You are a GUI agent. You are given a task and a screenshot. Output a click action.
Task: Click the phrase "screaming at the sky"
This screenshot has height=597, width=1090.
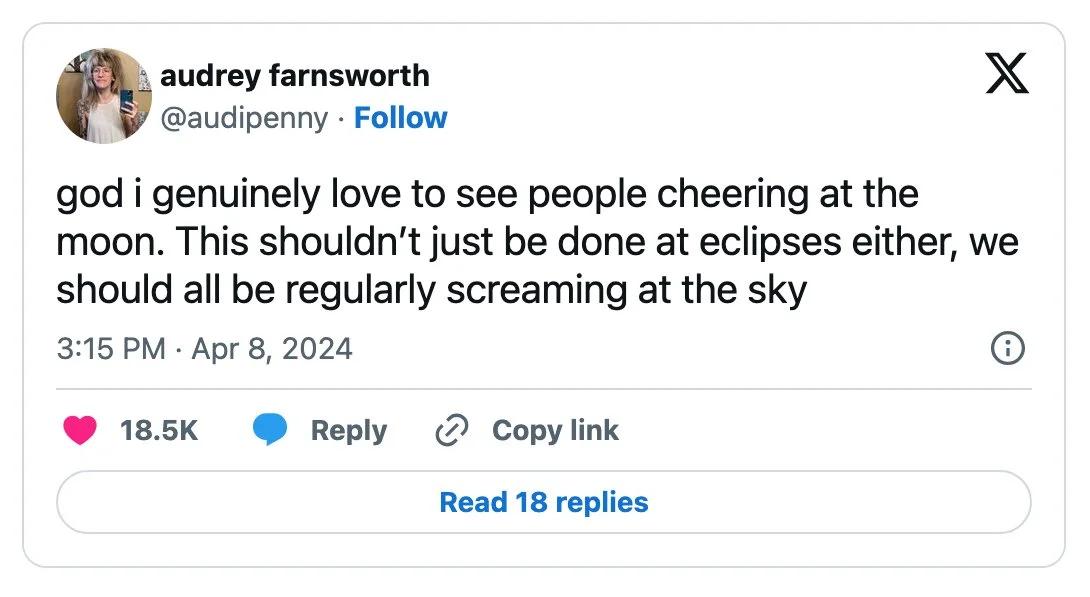click(x=627, y=290)
